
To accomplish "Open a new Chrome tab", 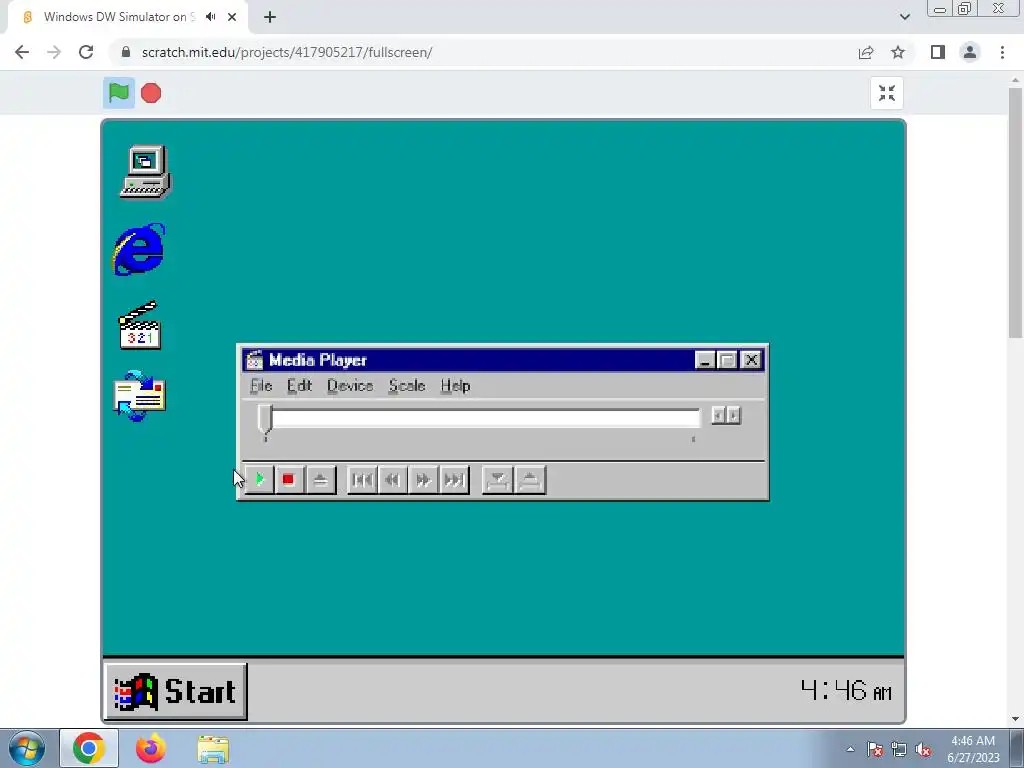I will [x=270, y=17].
